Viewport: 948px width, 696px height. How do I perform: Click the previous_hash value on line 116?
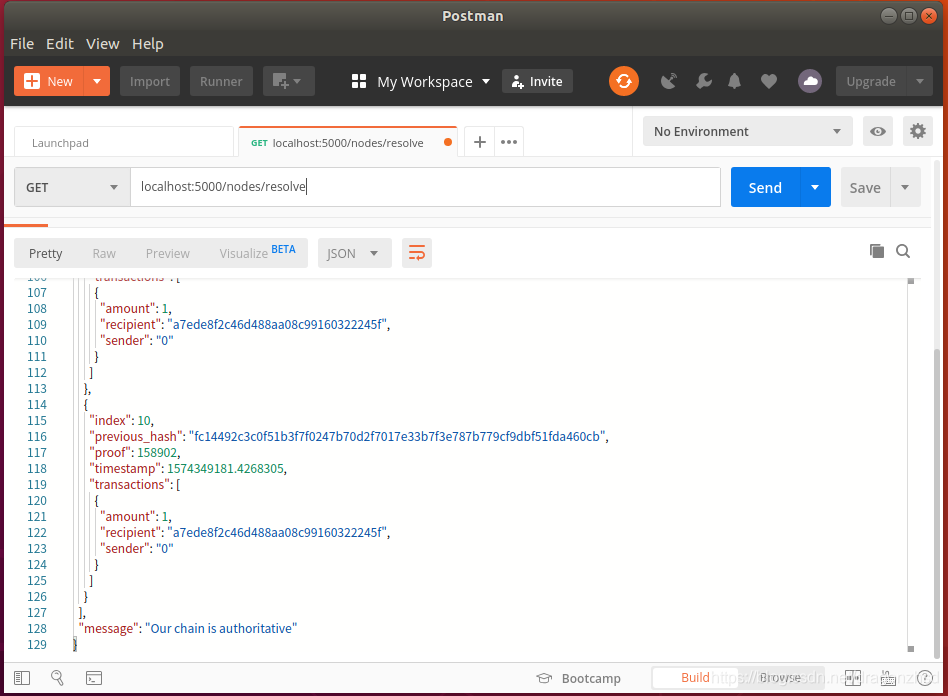[x=398, y=436]
